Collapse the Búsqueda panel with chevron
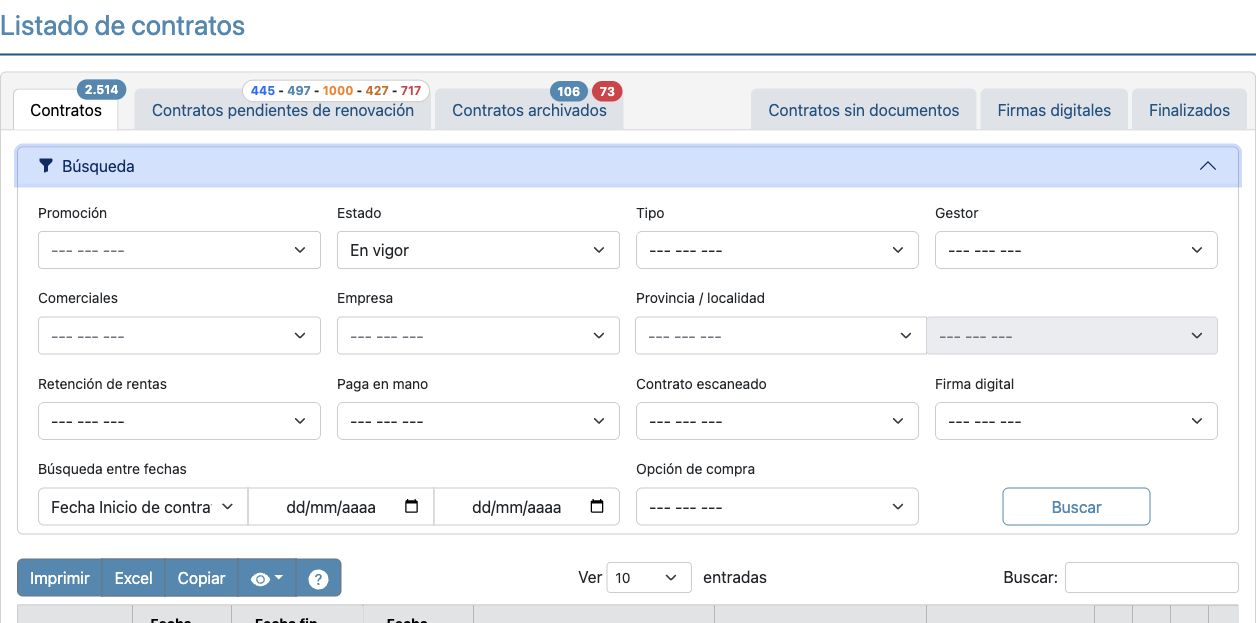The width and height of the screenshot is (1256, 623). [x=1208, y=166]
